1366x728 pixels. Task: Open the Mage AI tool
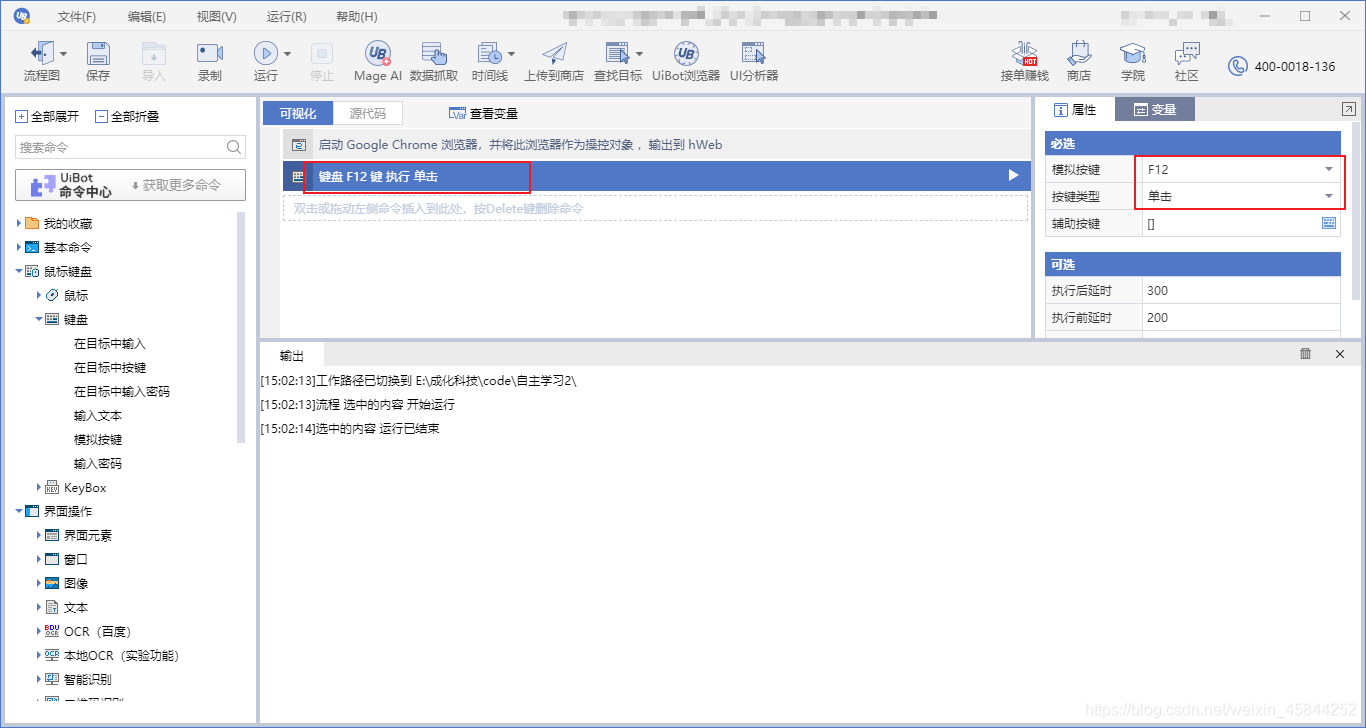(378, 61)
